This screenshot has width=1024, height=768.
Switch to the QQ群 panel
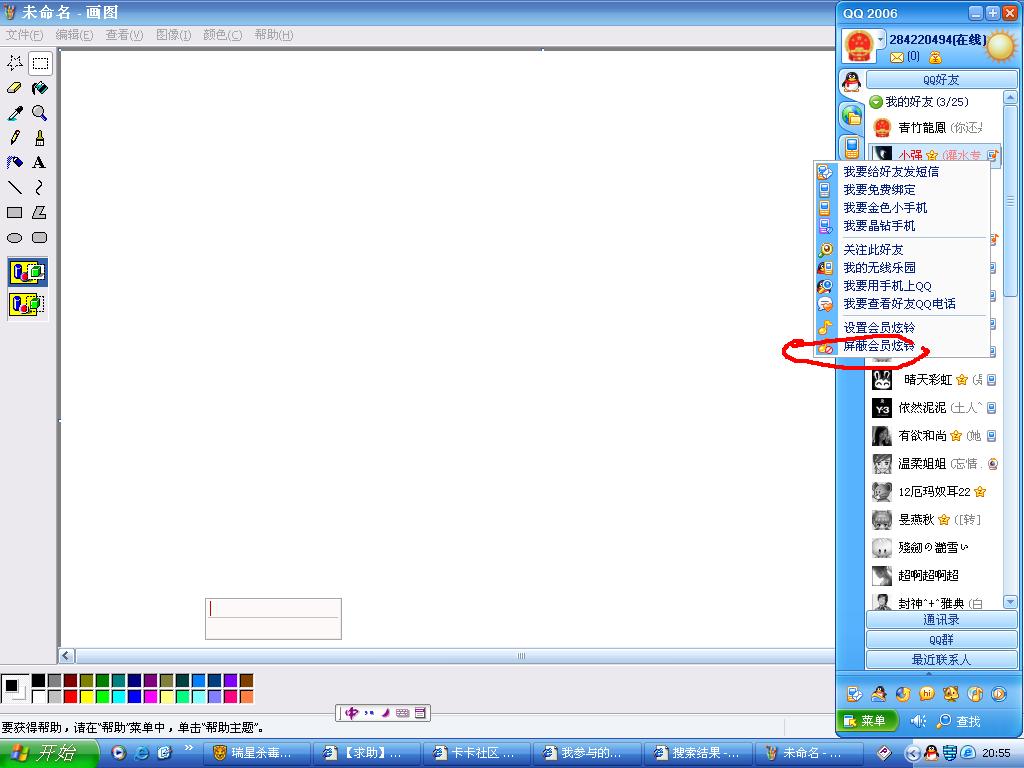pyautogui.click(x=941, y=640)
